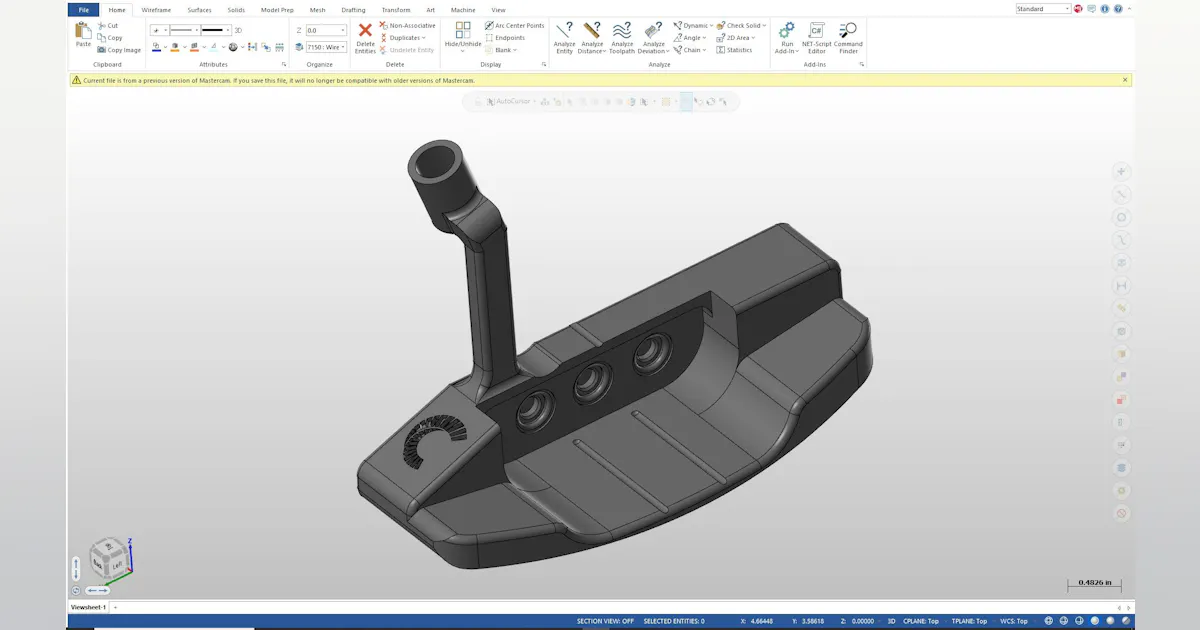The image size is (1200, 630).
Task: Click CPLANE: Top in status bar
Action: click(x=920, y=621)
